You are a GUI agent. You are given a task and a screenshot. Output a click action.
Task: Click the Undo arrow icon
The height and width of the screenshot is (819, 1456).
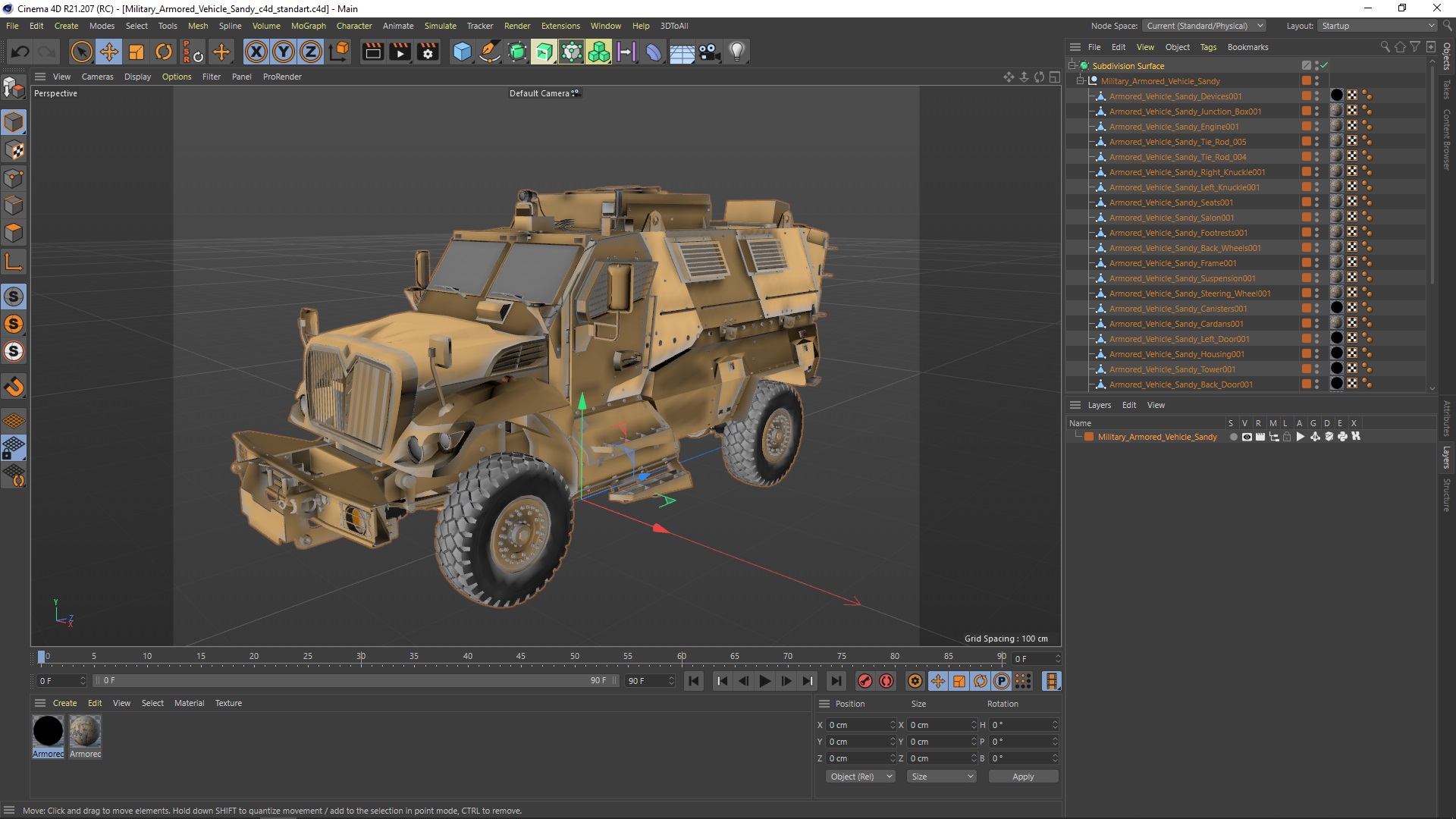pos(20,52)
